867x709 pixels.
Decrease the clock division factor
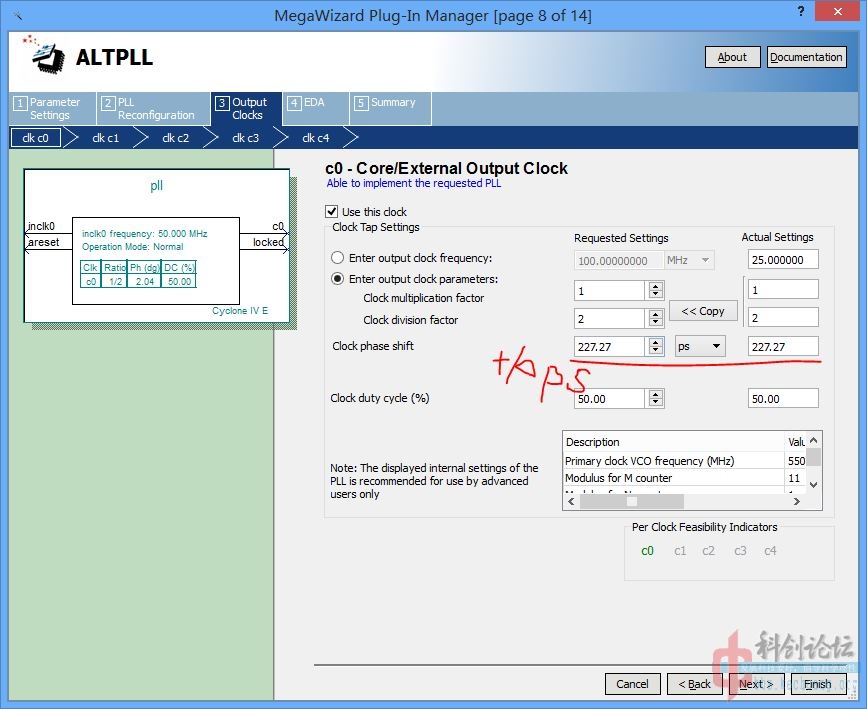click(x=656, y=322)
